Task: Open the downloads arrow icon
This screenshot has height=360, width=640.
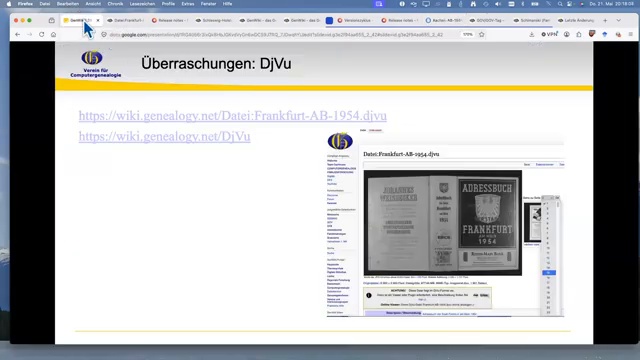Action: click(x=531, y=35)
